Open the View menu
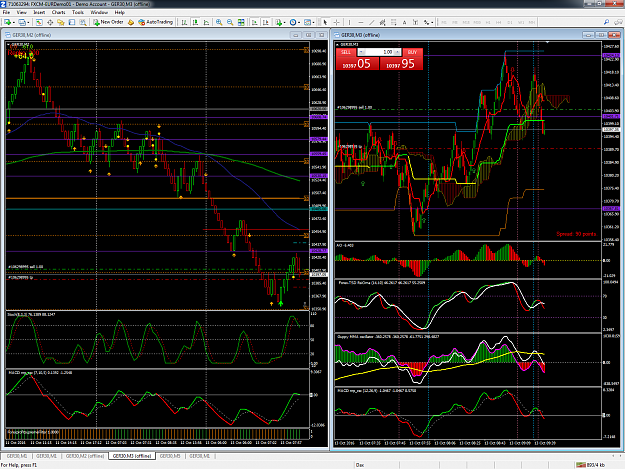This screenshot has height=469, width=625. coord(21,12)
